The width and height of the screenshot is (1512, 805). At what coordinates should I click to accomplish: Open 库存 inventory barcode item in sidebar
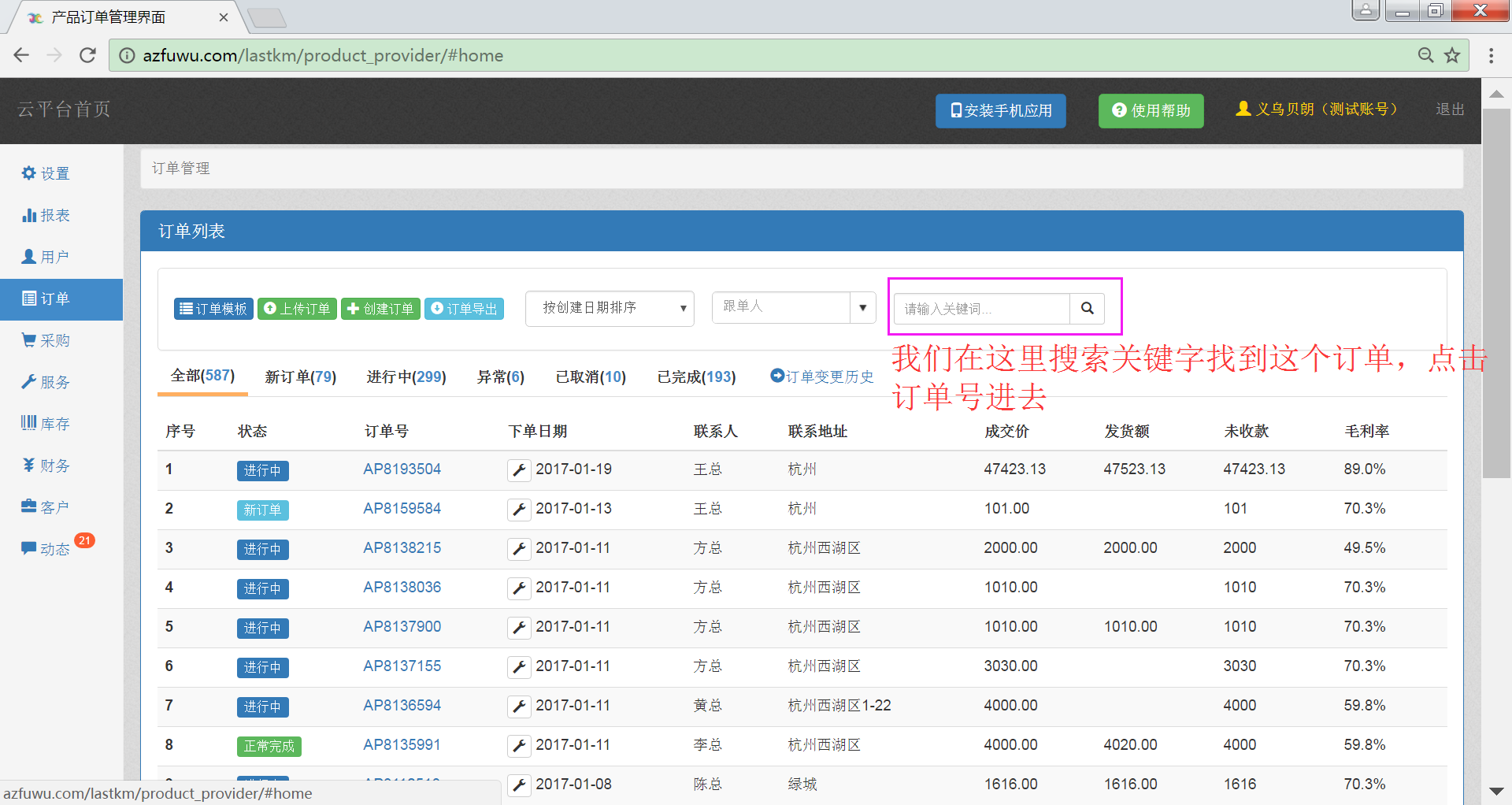pos(46,424)
